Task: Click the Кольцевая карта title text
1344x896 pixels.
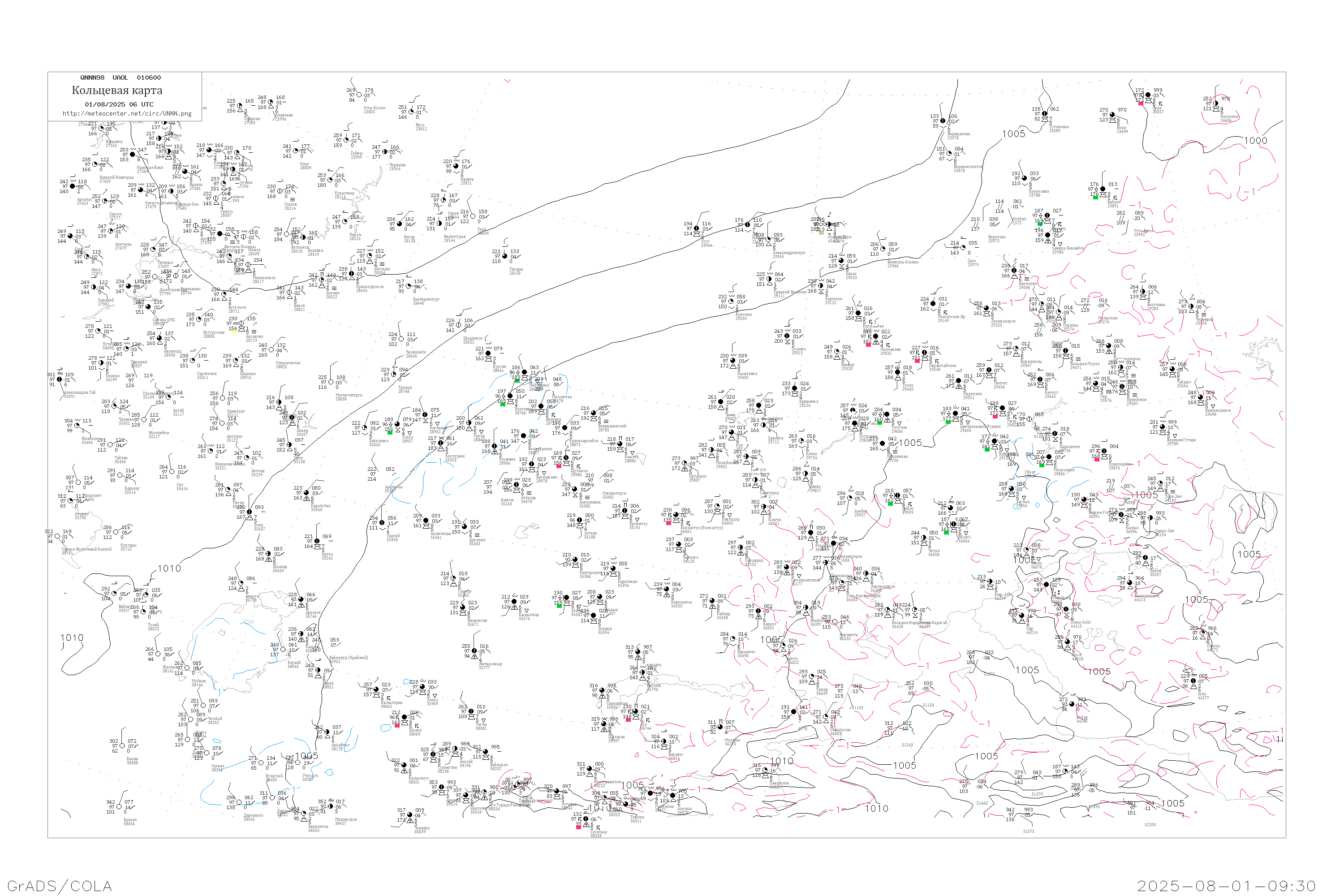Action: 117,90
